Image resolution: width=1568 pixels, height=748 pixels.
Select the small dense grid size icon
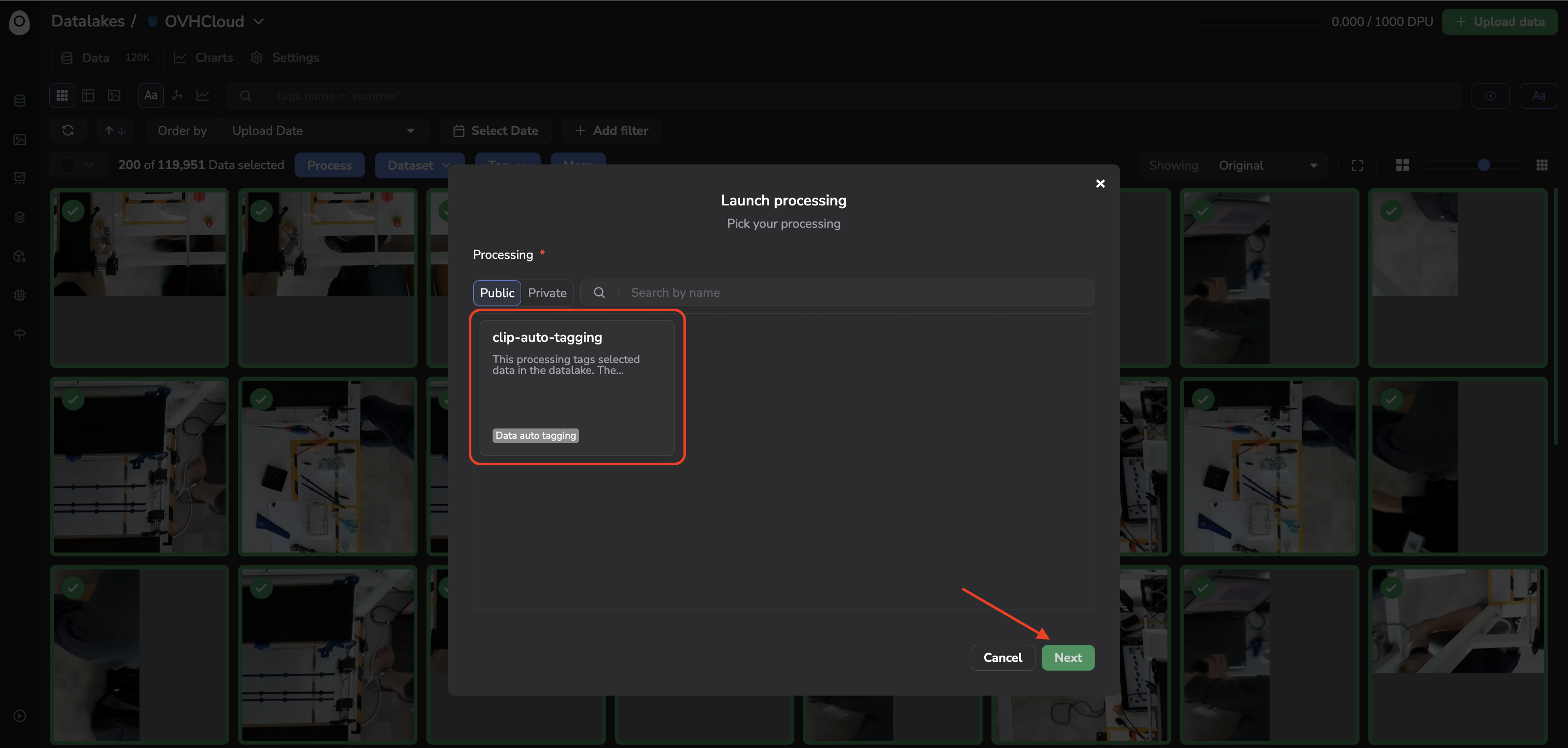pos(1542,165)
